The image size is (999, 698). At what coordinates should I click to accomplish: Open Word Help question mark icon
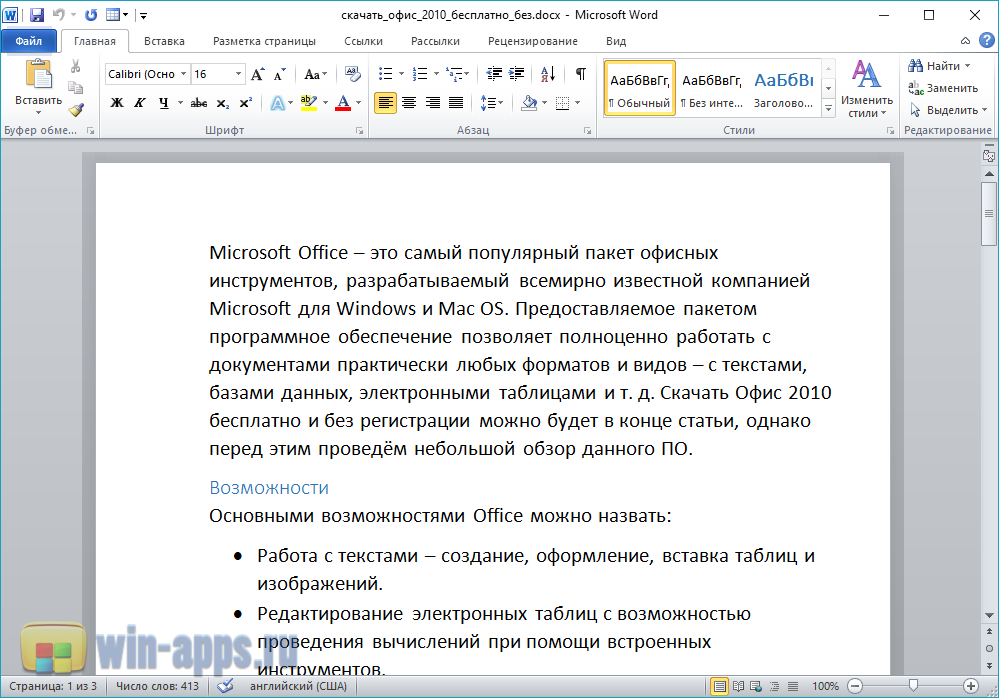(986, 40)
